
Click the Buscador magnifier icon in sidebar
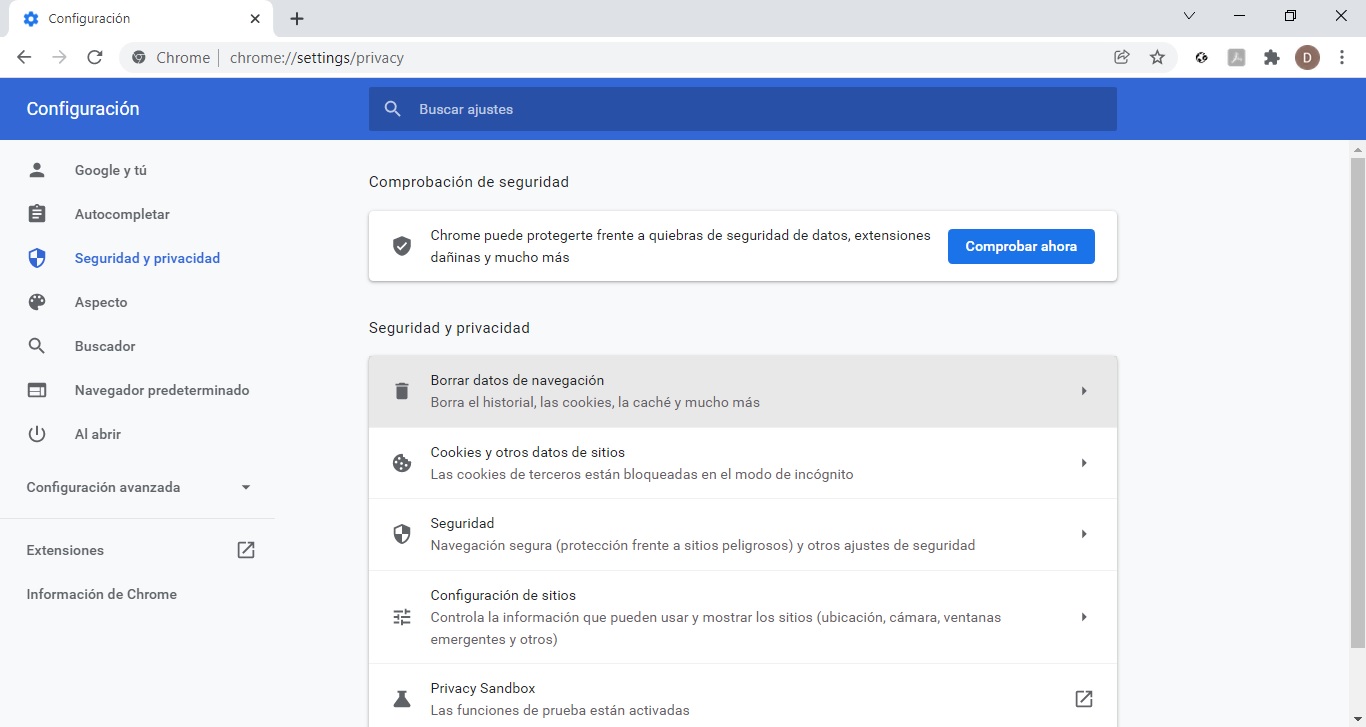point(37,346)
